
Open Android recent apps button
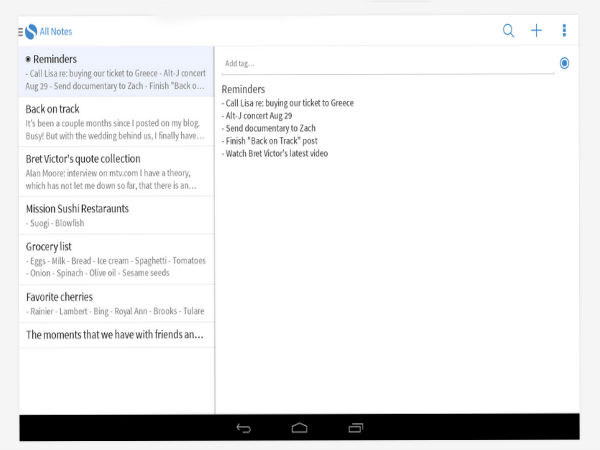tap(356, 428)
